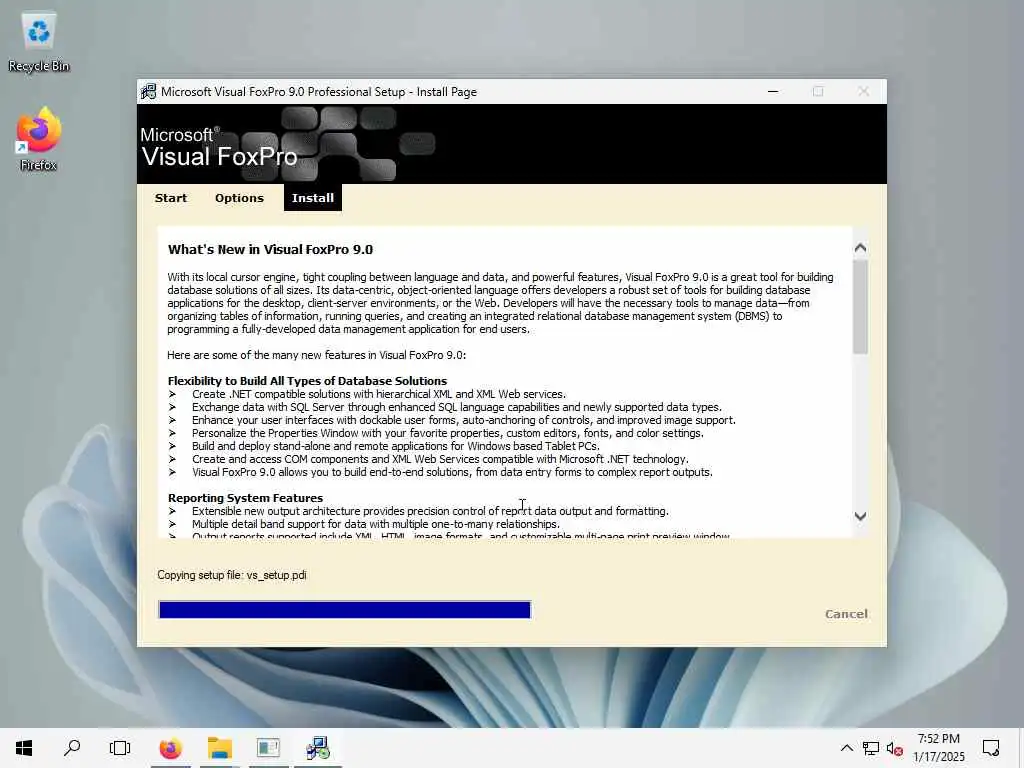Click the scroll-up arrow of What's New pane

tap(860, 248)
